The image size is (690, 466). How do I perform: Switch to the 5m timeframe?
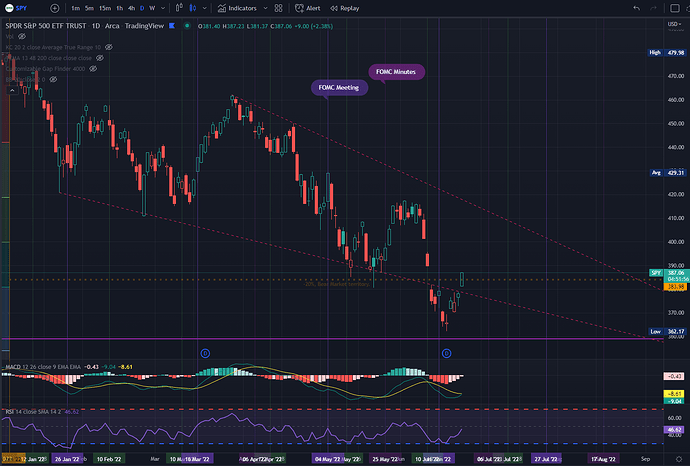[89, 8]
